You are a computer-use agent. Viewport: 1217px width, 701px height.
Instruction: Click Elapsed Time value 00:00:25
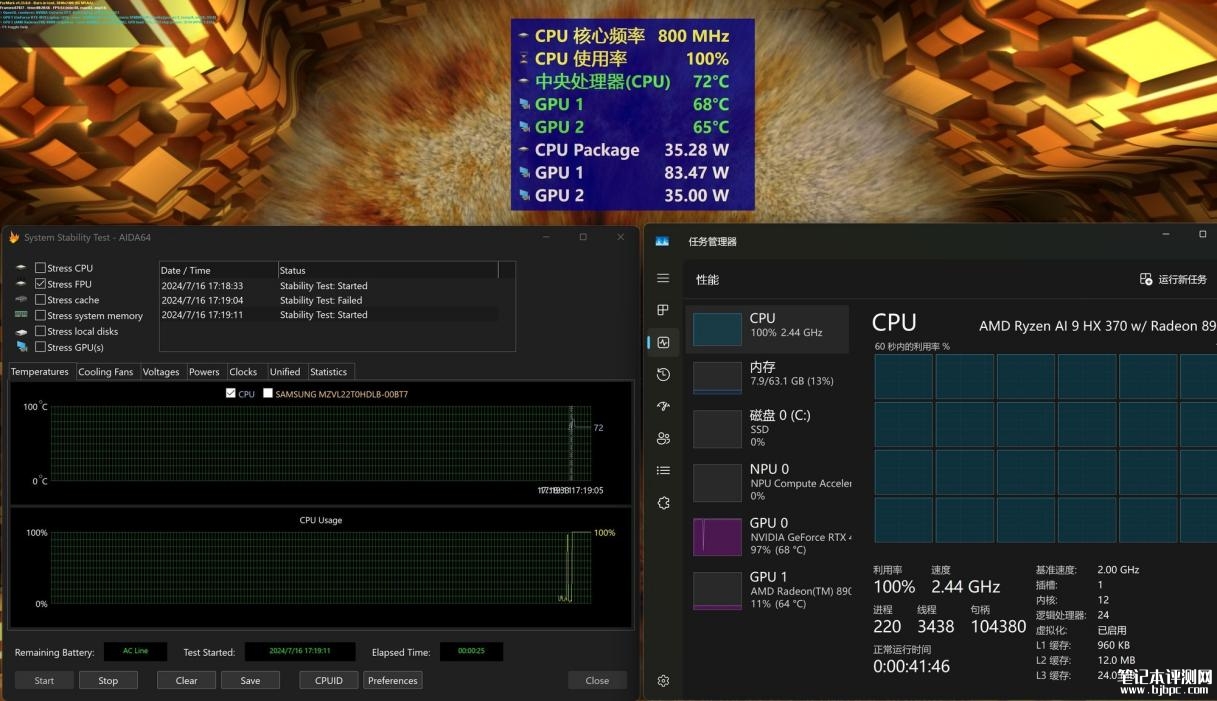pyautogui.click(x=471, y=651)
